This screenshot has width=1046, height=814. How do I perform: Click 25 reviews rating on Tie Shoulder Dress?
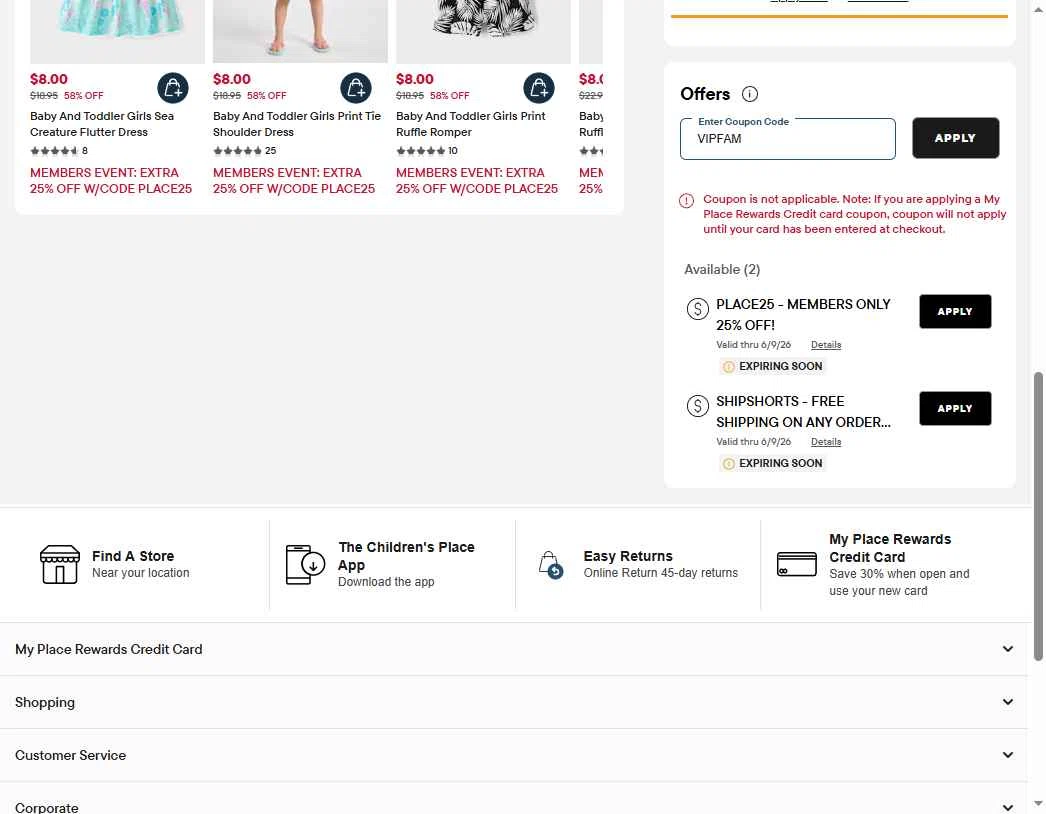[x=245, y=151]
